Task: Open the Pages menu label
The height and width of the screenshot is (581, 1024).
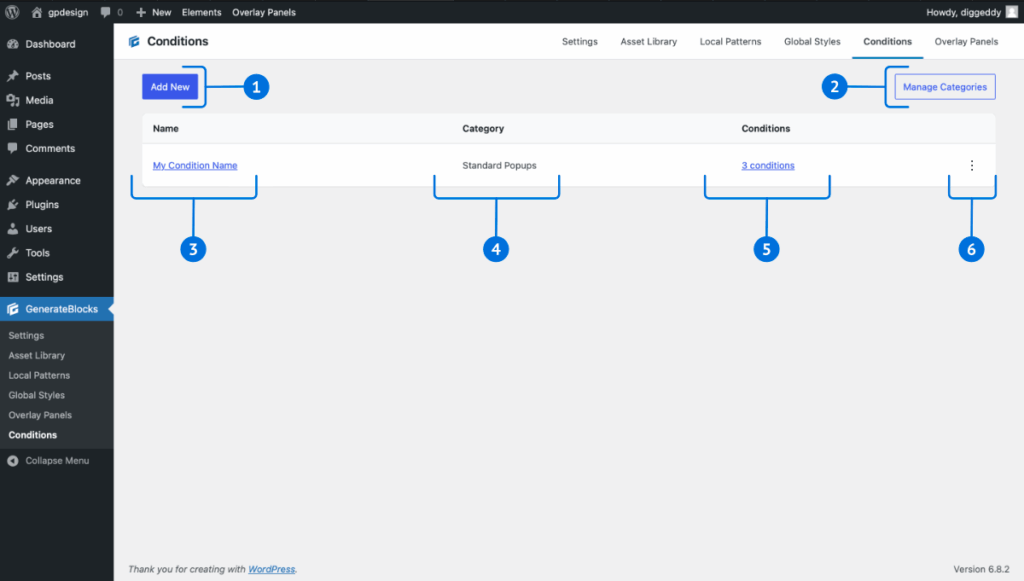Action: (39, 124)
